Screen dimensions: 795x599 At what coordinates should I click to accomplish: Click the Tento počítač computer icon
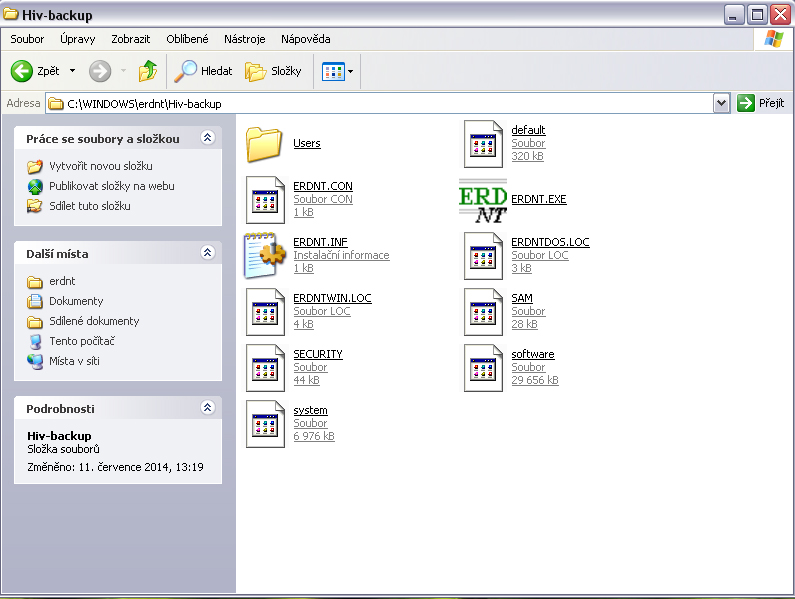35,341
